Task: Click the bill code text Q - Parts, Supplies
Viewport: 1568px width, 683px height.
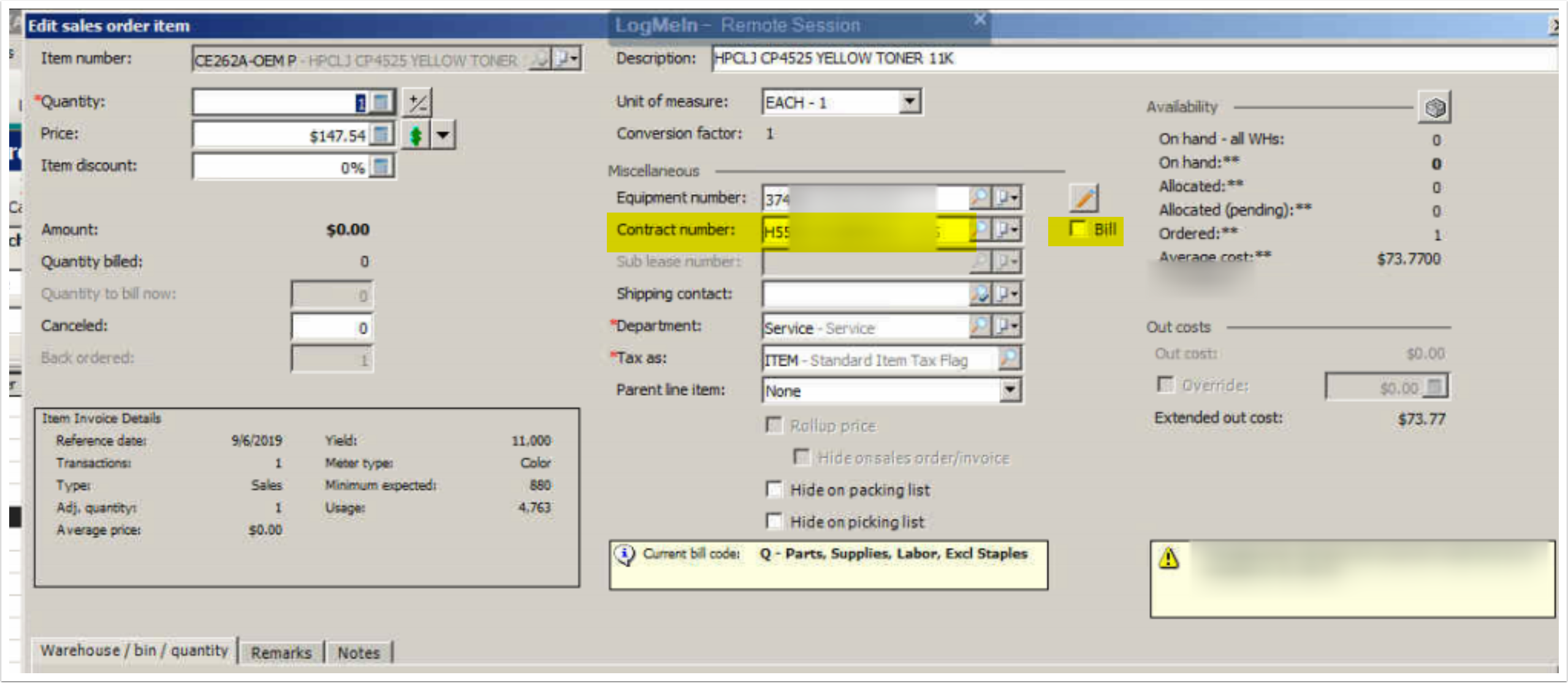Action: 894,554
